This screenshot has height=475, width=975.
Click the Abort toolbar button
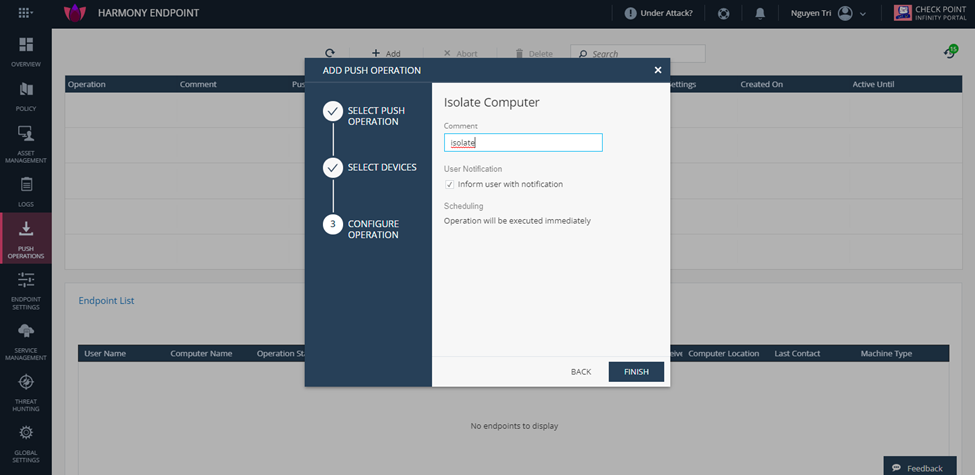(460, 53)
